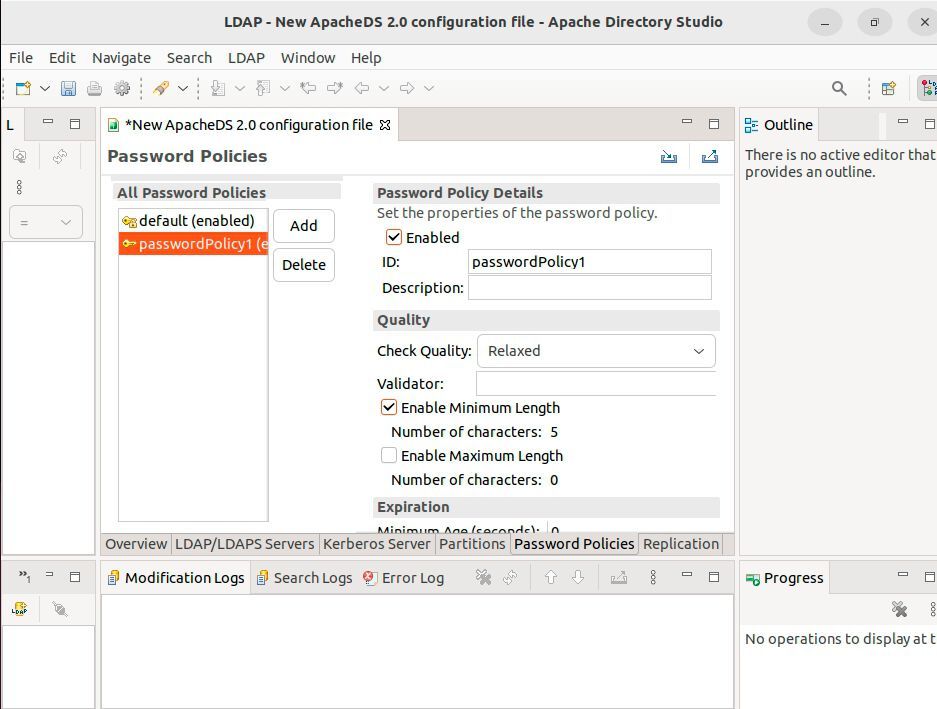
Task: Click the Add password policy button
Action: pyautogui.click(x=303, y=225)
